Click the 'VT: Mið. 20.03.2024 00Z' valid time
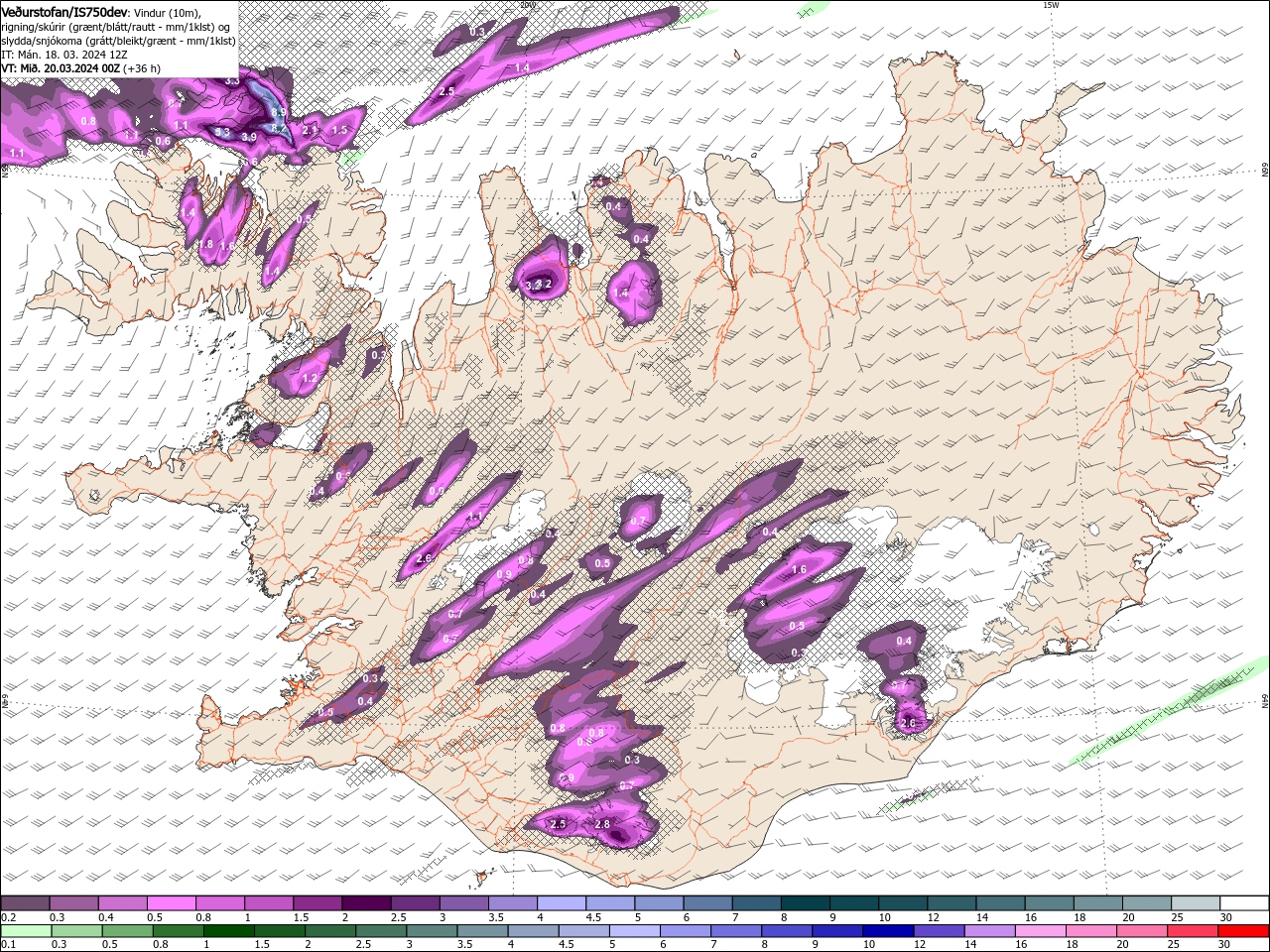Viewport: 1270px width, 952px height. [62, 68]
